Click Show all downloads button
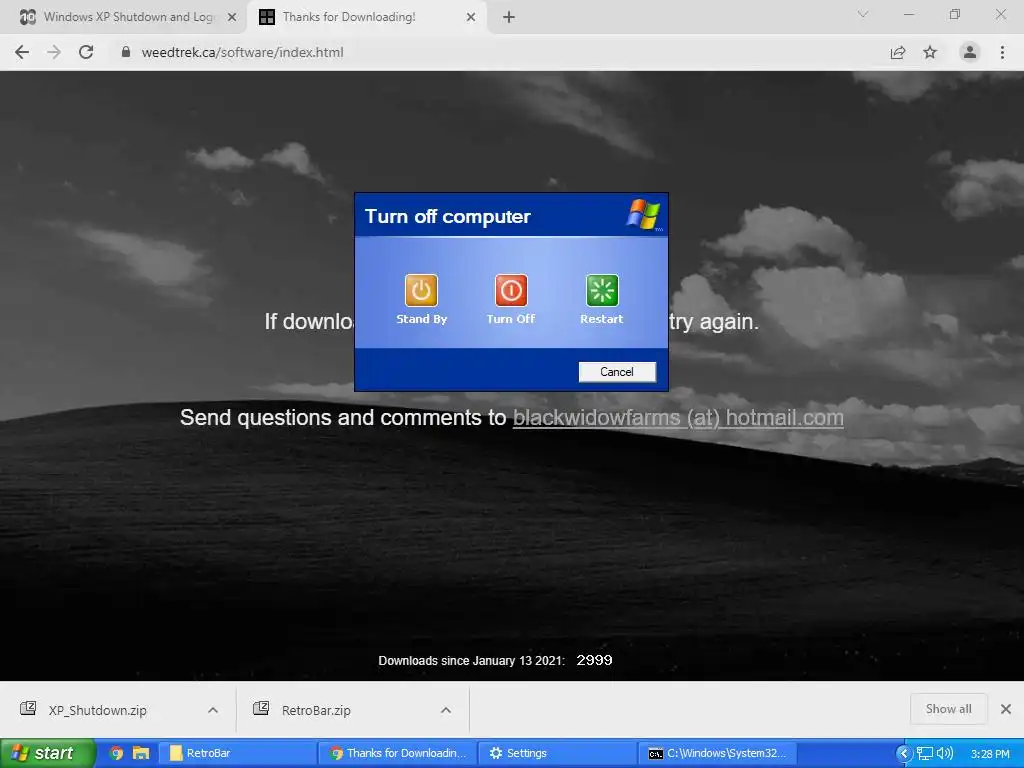Screen dimensions: 1024x768 coord(948,709)
